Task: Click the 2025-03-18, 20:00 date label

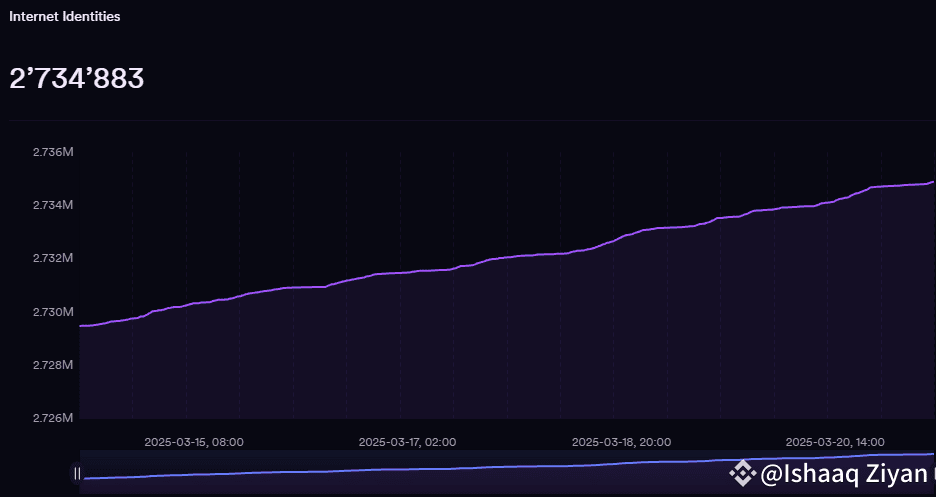Action: tap(621, 442)
